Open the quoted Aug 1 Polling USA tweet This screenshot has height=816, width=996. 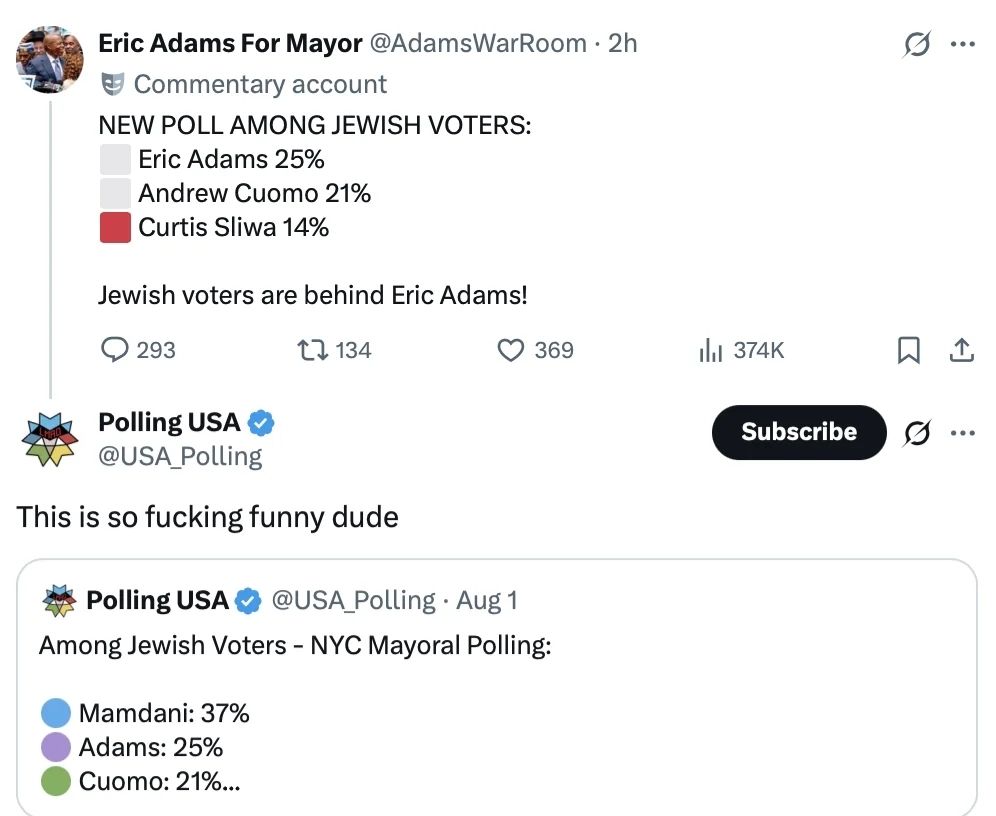coord(497,686)
